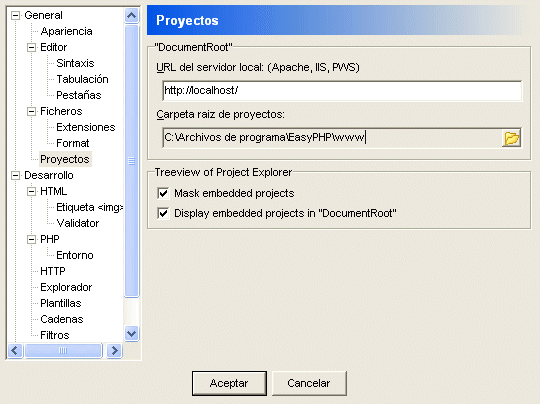The height and width of the screenshot is (404, 540).
Task: Collapse the Editor tree node
Action: [x=31, y=47]
